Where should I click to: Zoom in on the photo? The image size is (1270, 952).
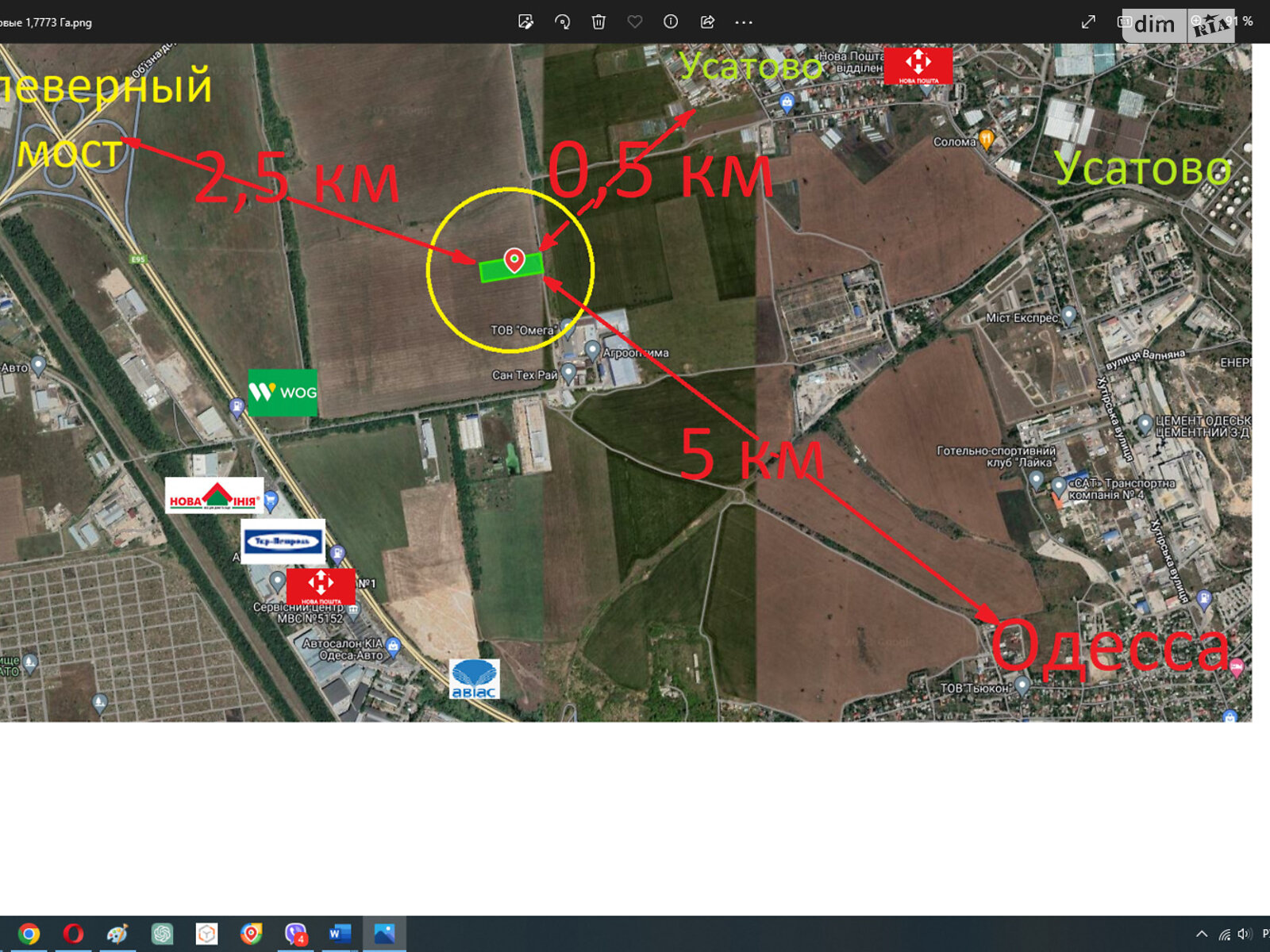pos(1196,21)
